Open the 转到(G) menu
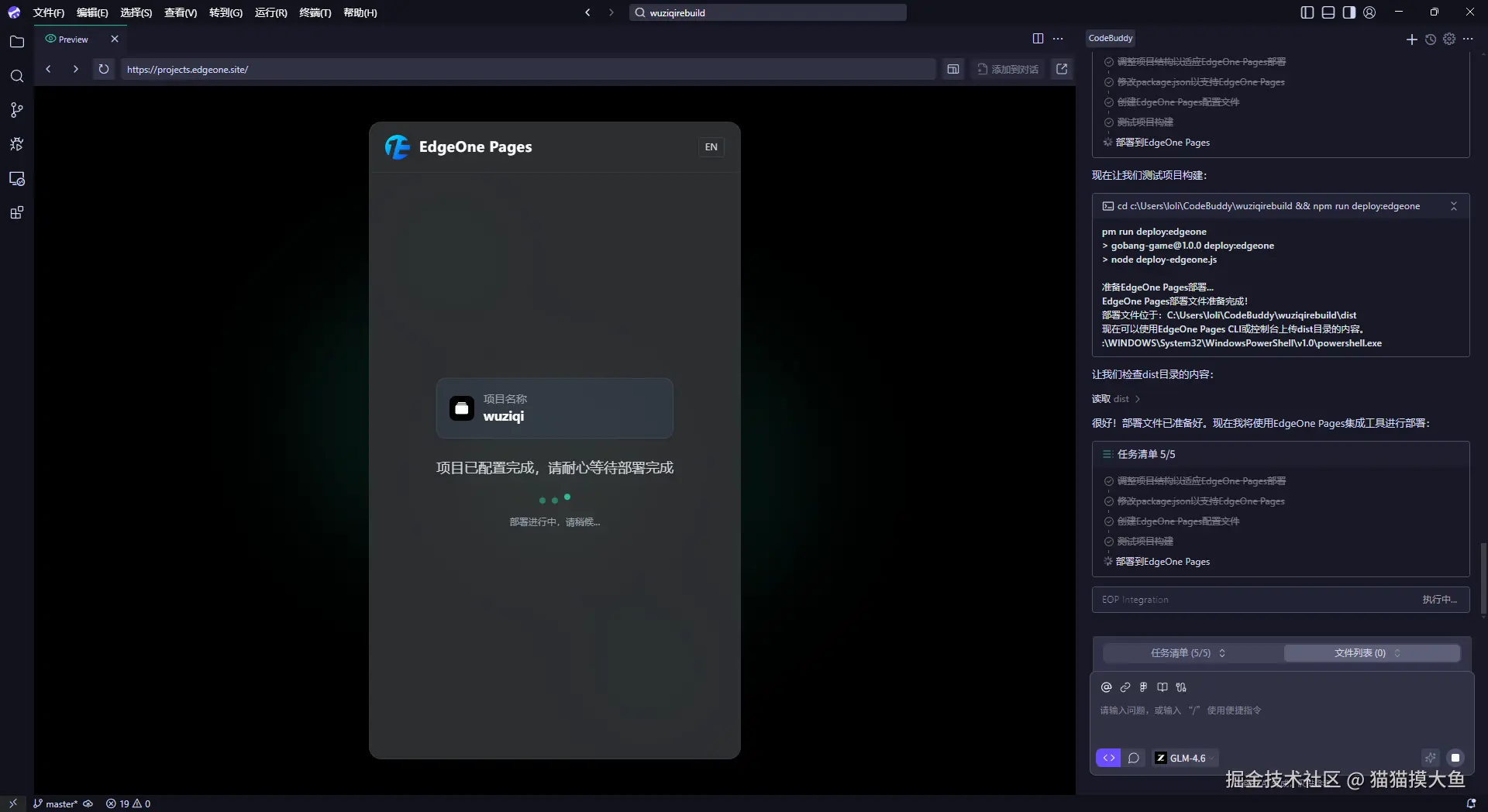1488x812 pixels. click(x=226, y=12)
